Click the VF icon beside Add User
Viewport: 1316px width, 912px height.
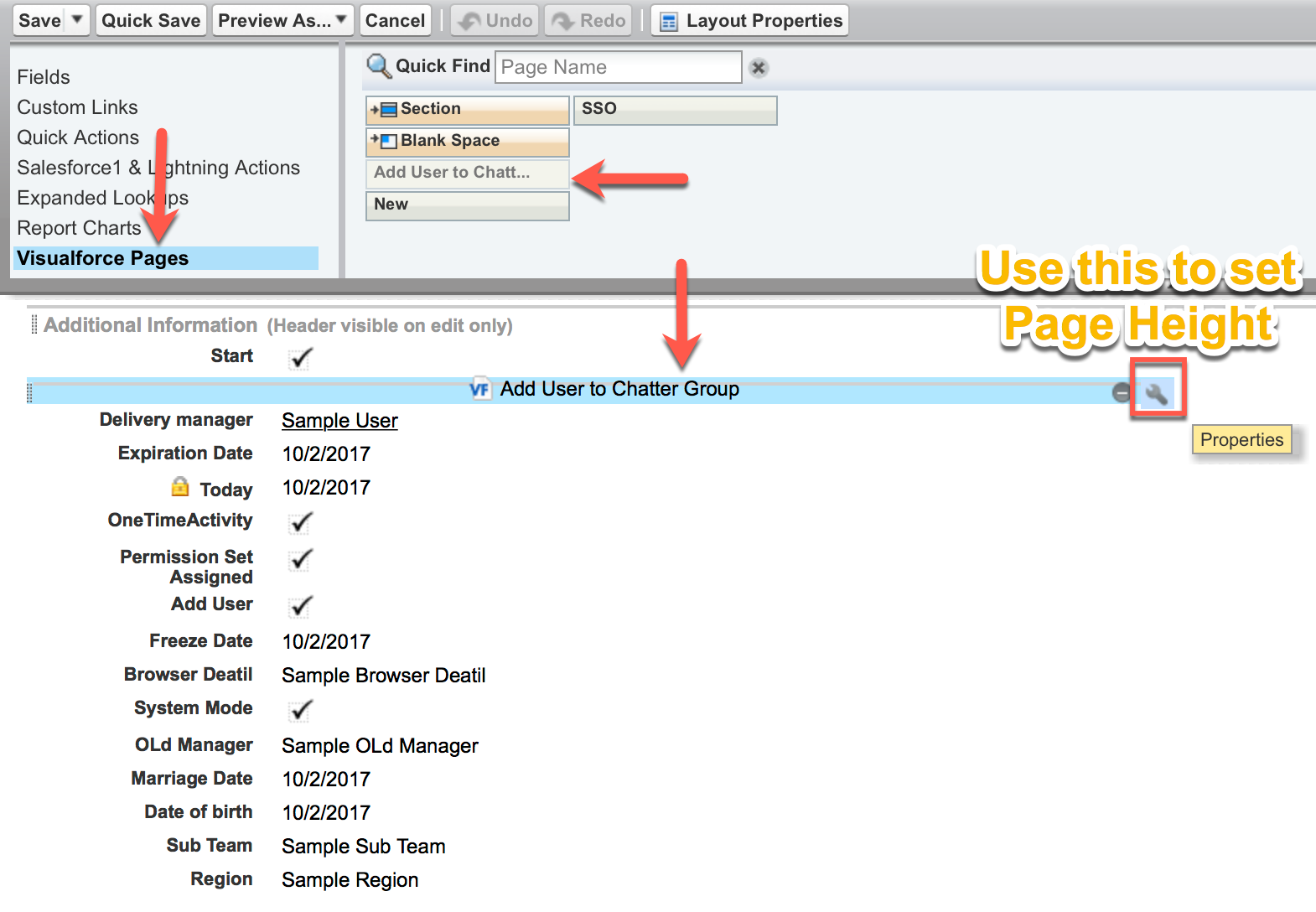480,389
